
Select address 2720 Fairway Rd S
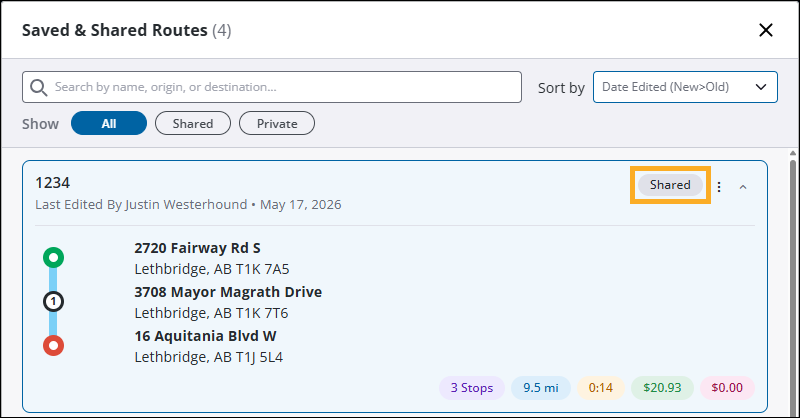(197, 248)
